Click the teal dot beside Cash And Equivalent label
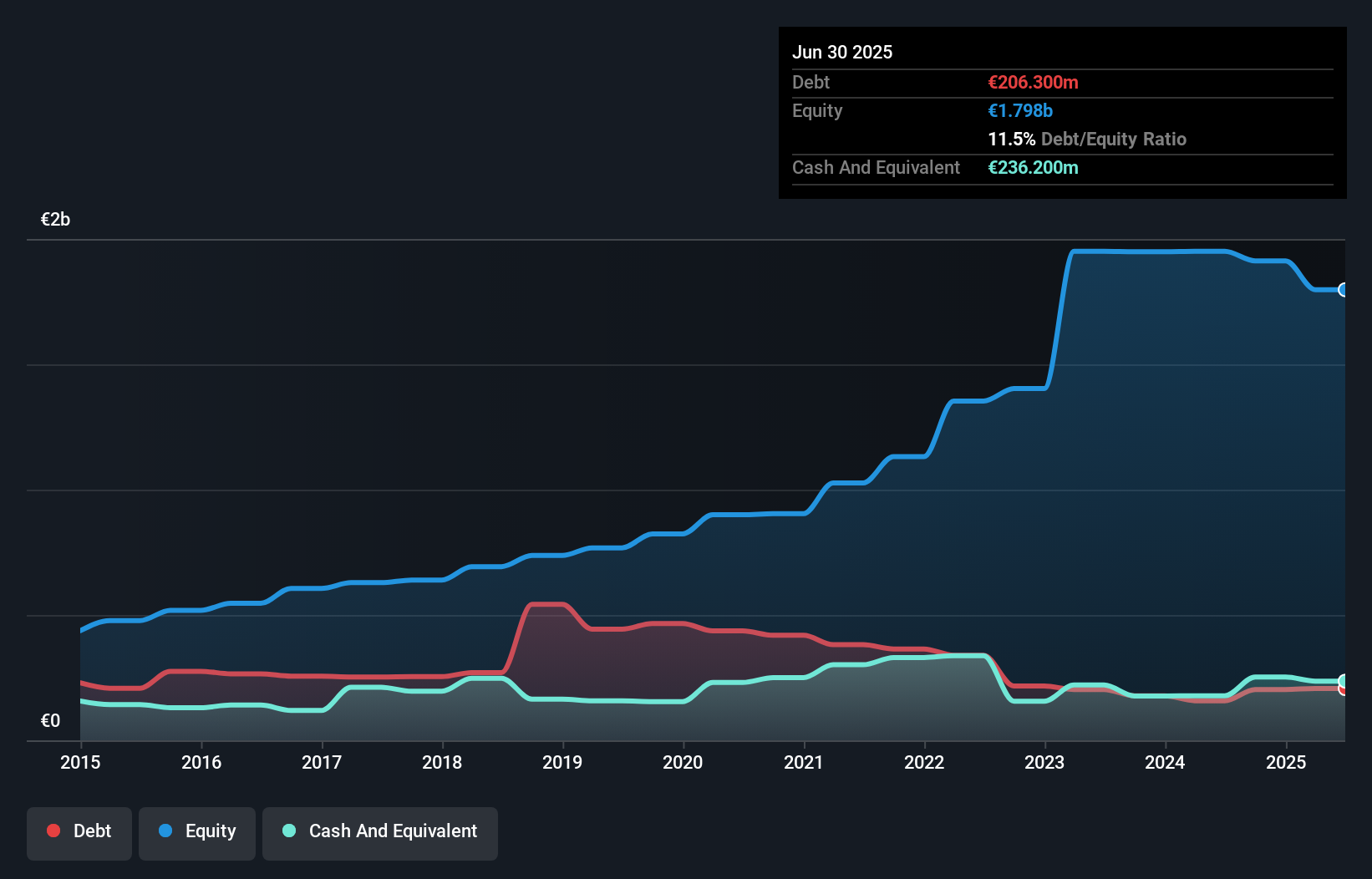 click(x=288, y=831)
